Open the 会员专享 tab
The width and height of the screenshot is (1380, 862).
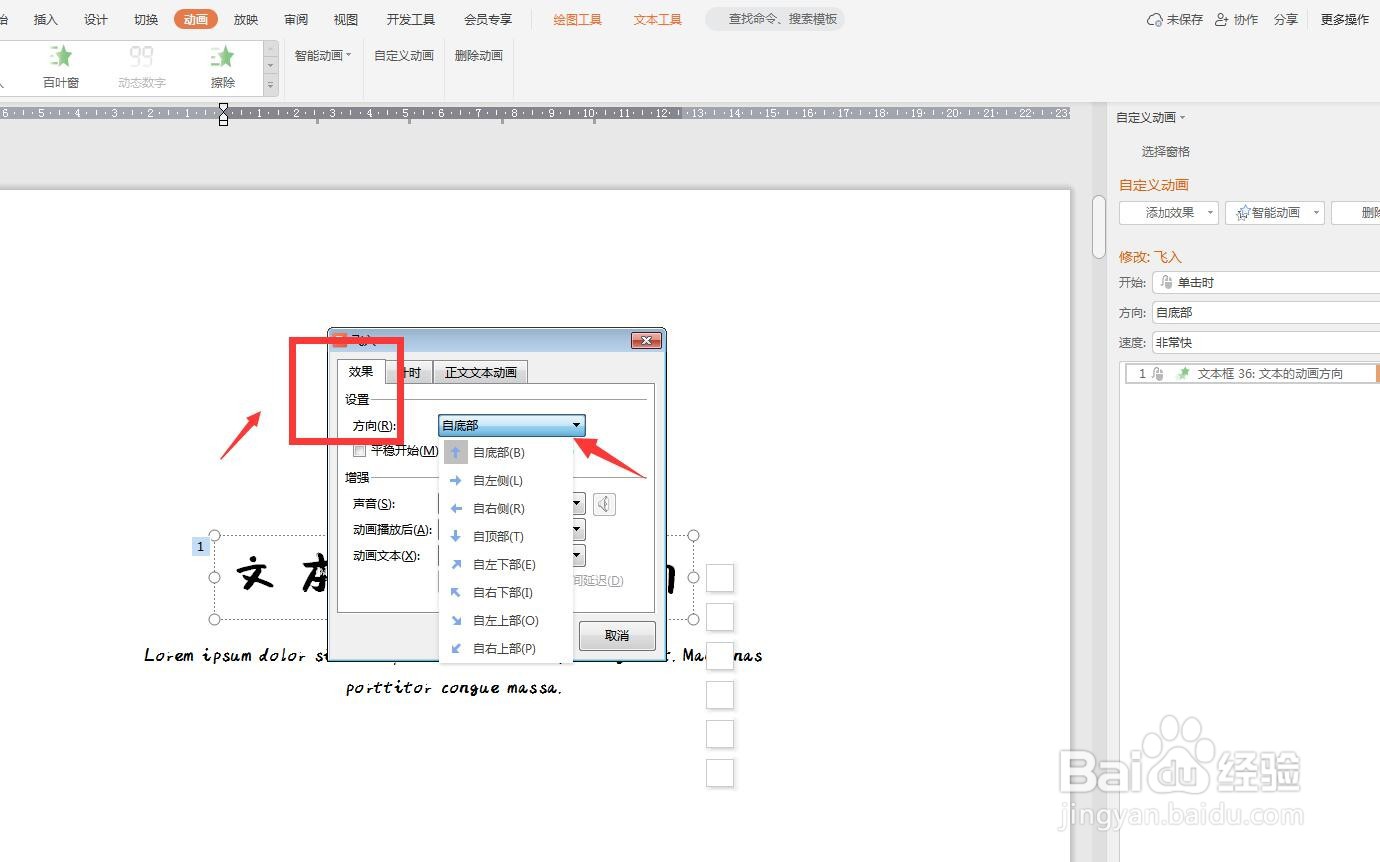coord(488,20)
